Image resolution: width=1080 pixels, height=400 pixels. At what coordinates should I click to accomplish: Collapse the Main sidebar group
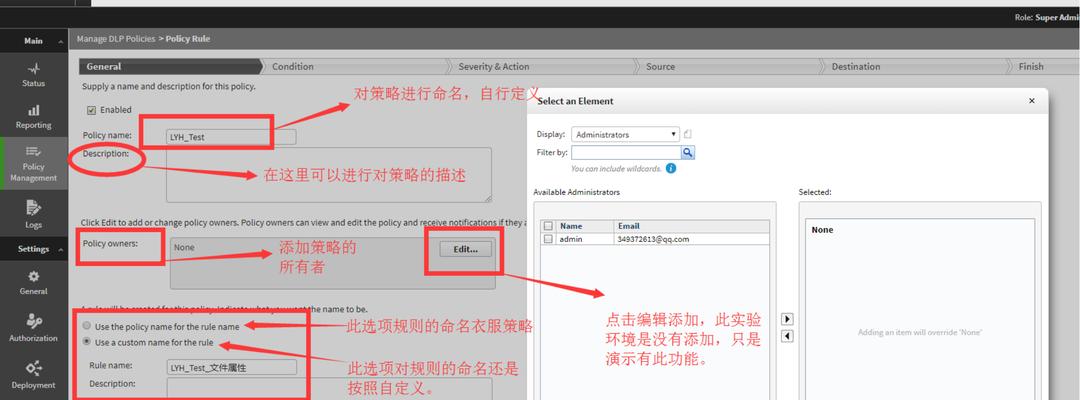point(61,41)
